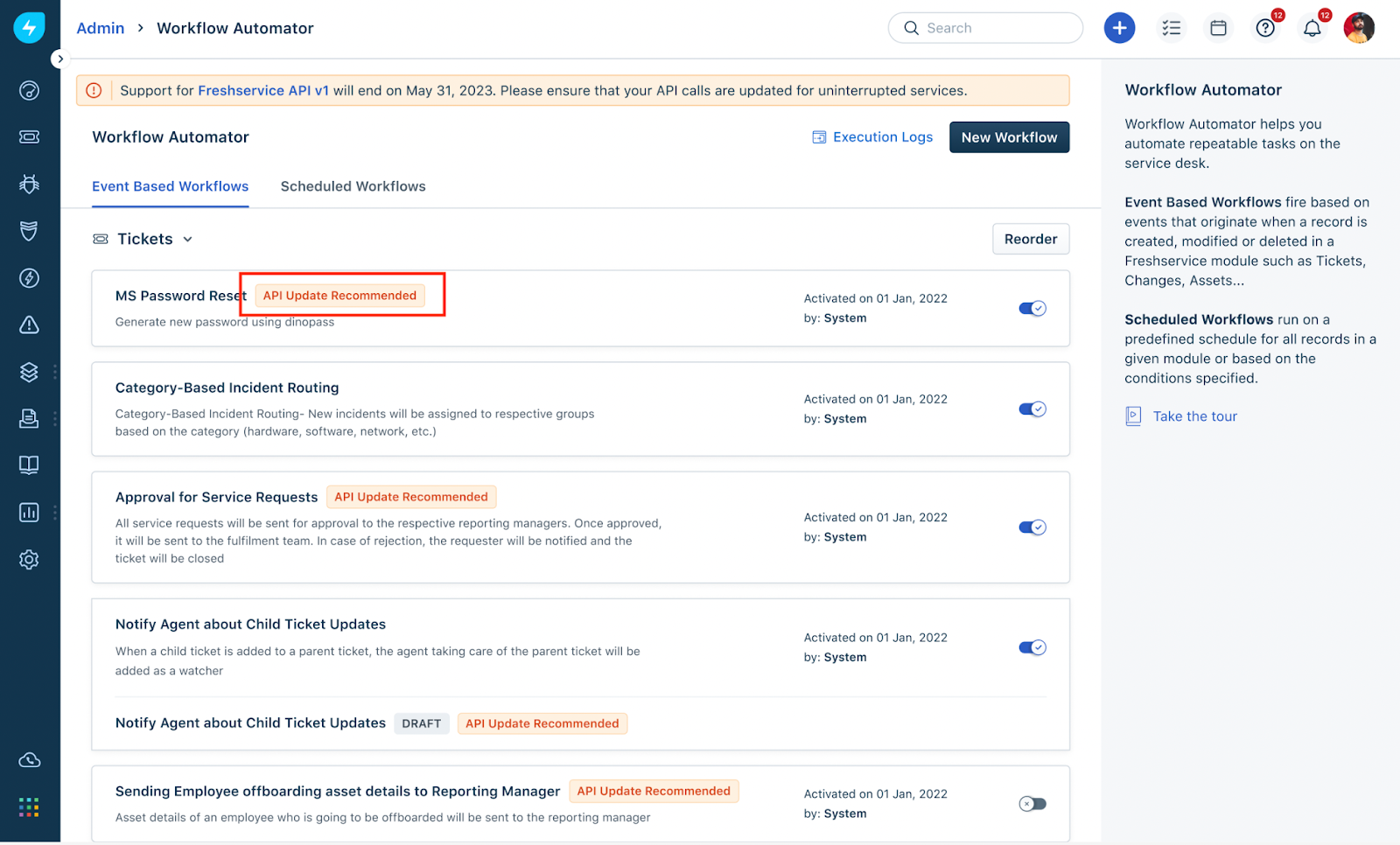Open the user profile avatar
Viewport: 1400px width, 845px height.
point(1359,28)
